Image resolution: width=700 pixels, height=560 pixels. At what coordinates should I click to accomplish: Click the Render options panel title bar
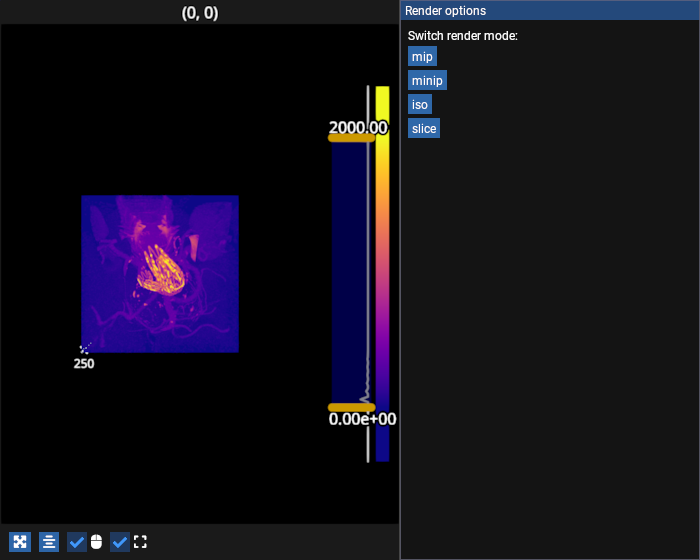click(549, 11)
